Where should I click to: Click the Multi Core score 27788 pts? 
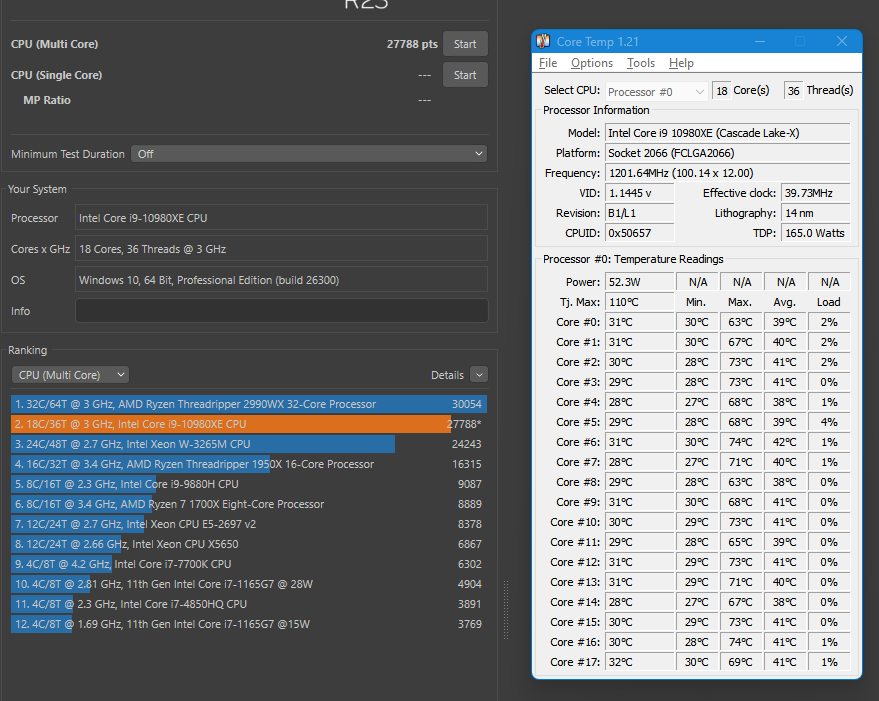pyautogui.click(x=412, y=44)
